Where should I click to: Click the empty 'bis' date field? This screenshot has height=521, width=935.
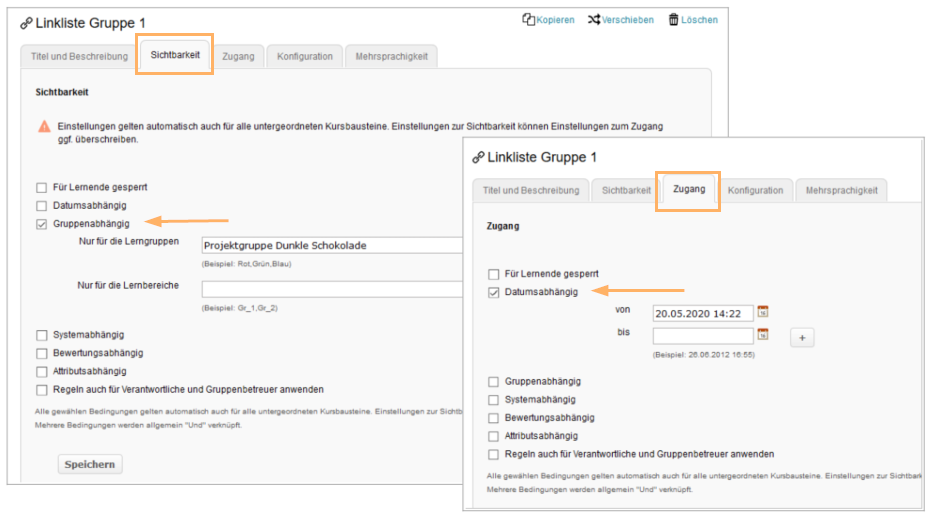coord(702,336)
